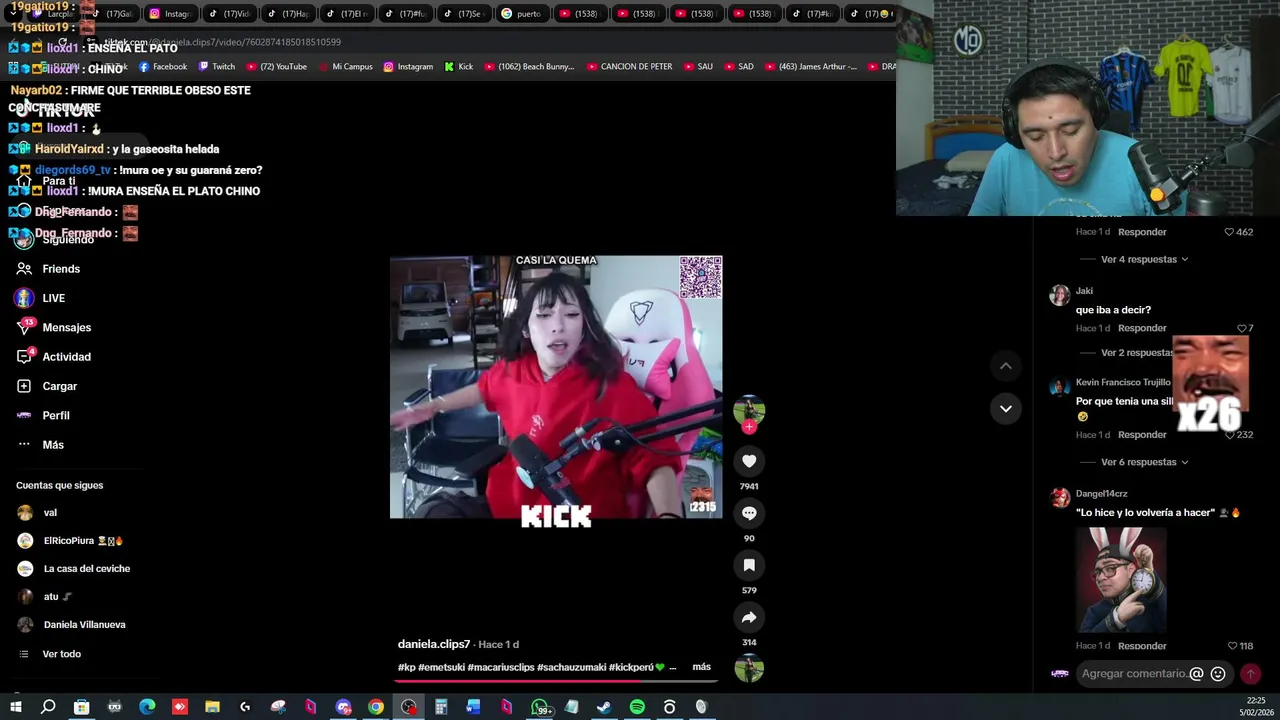Screen dimensions: 1280x720
Task: Click the #sachauzumaki hashtag
Action: tap(570, 667)
